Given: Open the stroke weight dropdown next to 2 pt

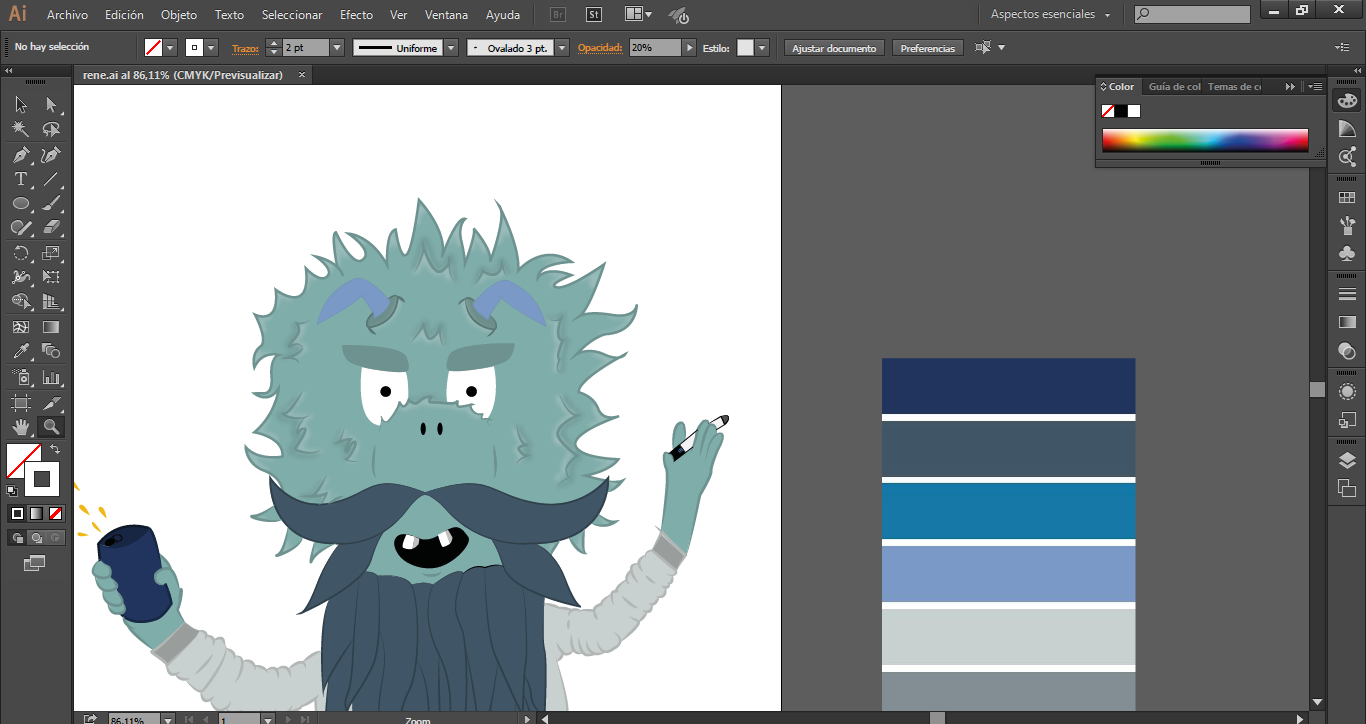Looking at the screenshot, I should [x=336, y=48].
